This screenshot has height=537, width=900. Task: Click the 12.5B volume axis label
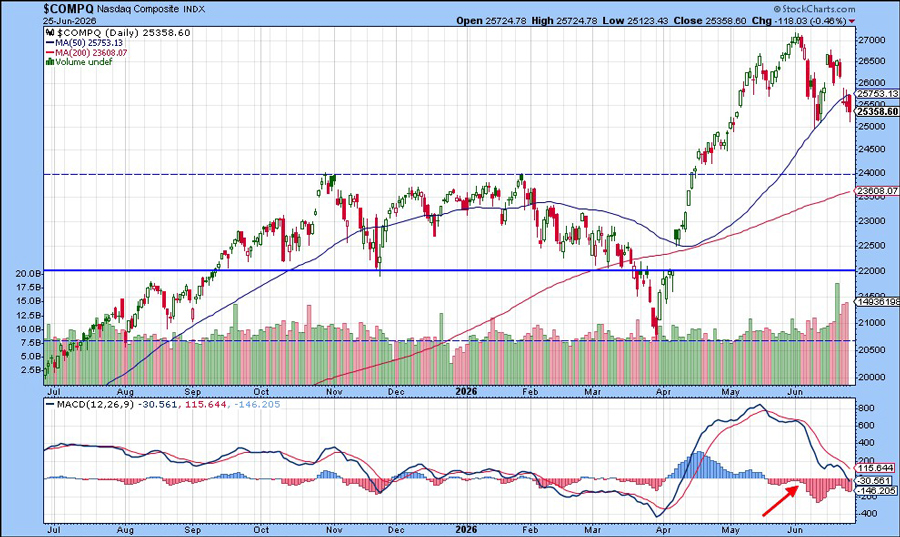point(29,315)
